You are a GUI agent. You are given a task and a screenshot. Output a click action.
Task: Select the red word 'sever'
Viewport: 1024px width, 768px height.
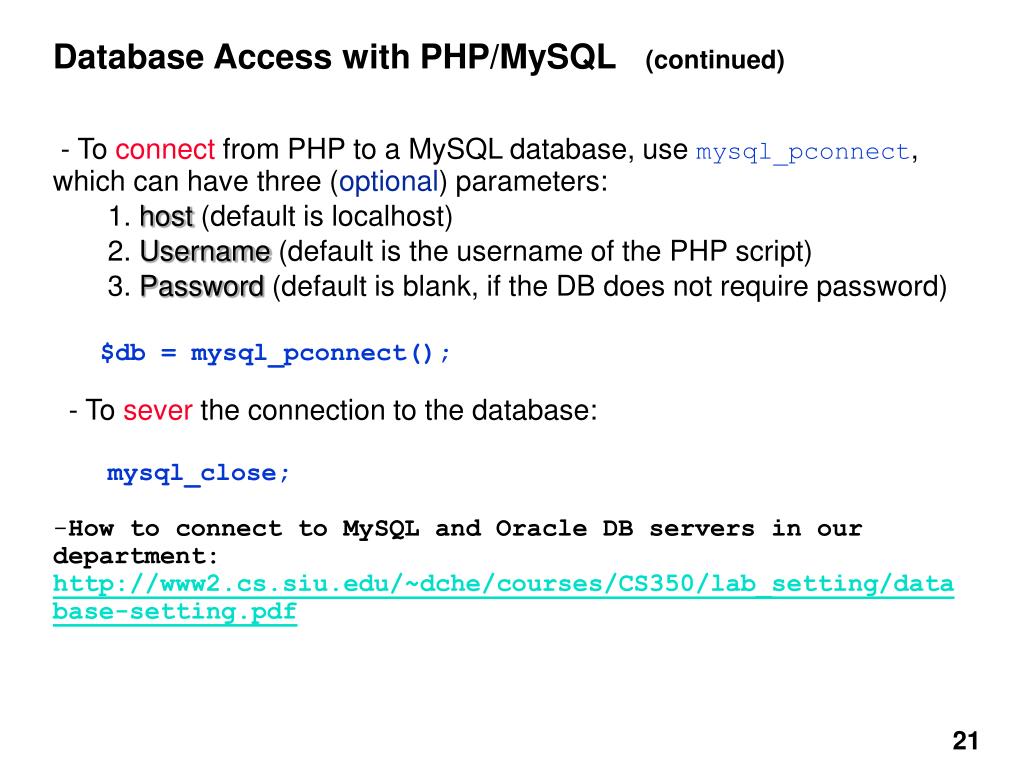[157, 411]
